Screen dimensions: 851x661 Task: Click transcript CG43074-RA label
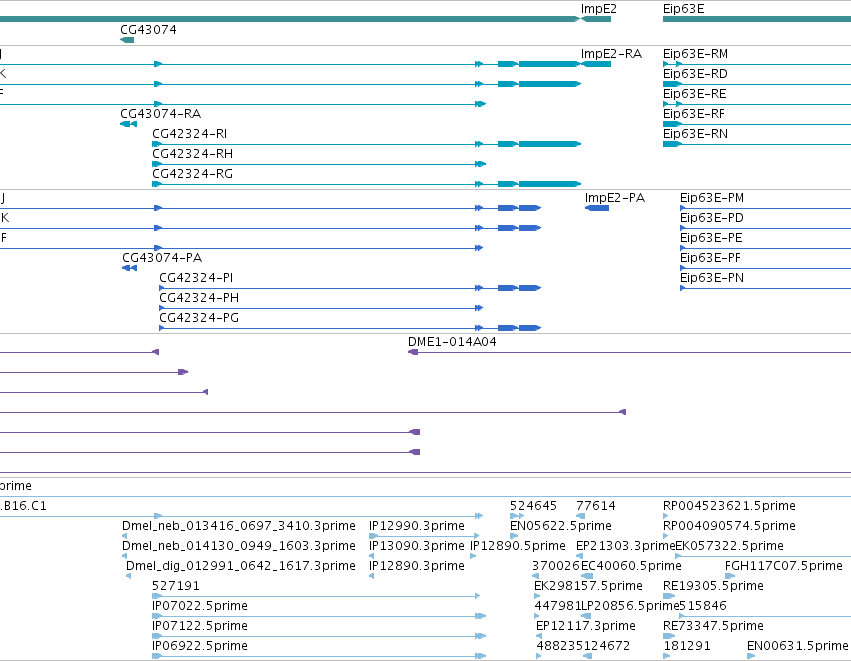pos(161,114)
